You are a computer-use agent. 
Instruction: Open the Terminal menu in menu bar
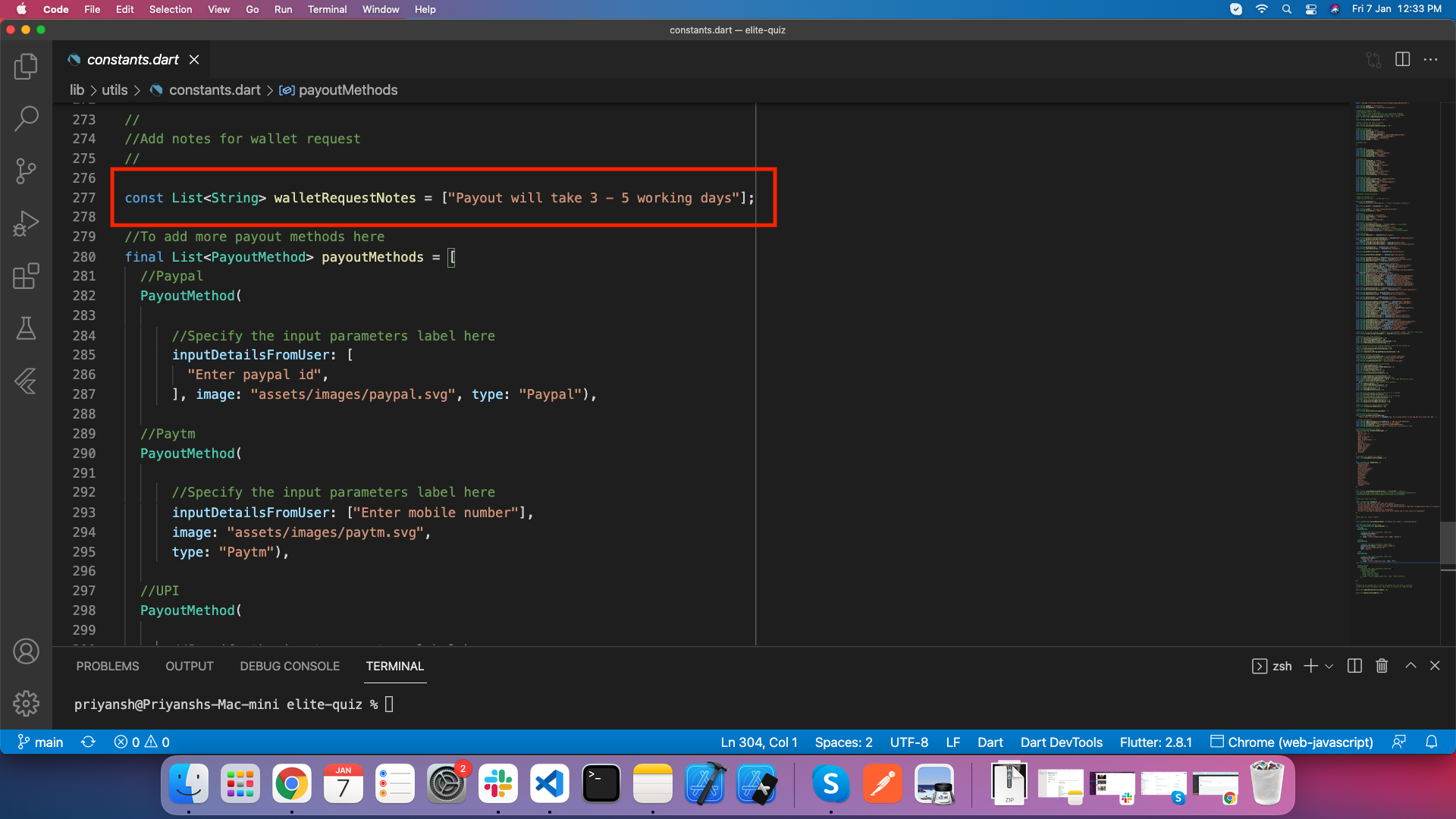coord(327,9)
